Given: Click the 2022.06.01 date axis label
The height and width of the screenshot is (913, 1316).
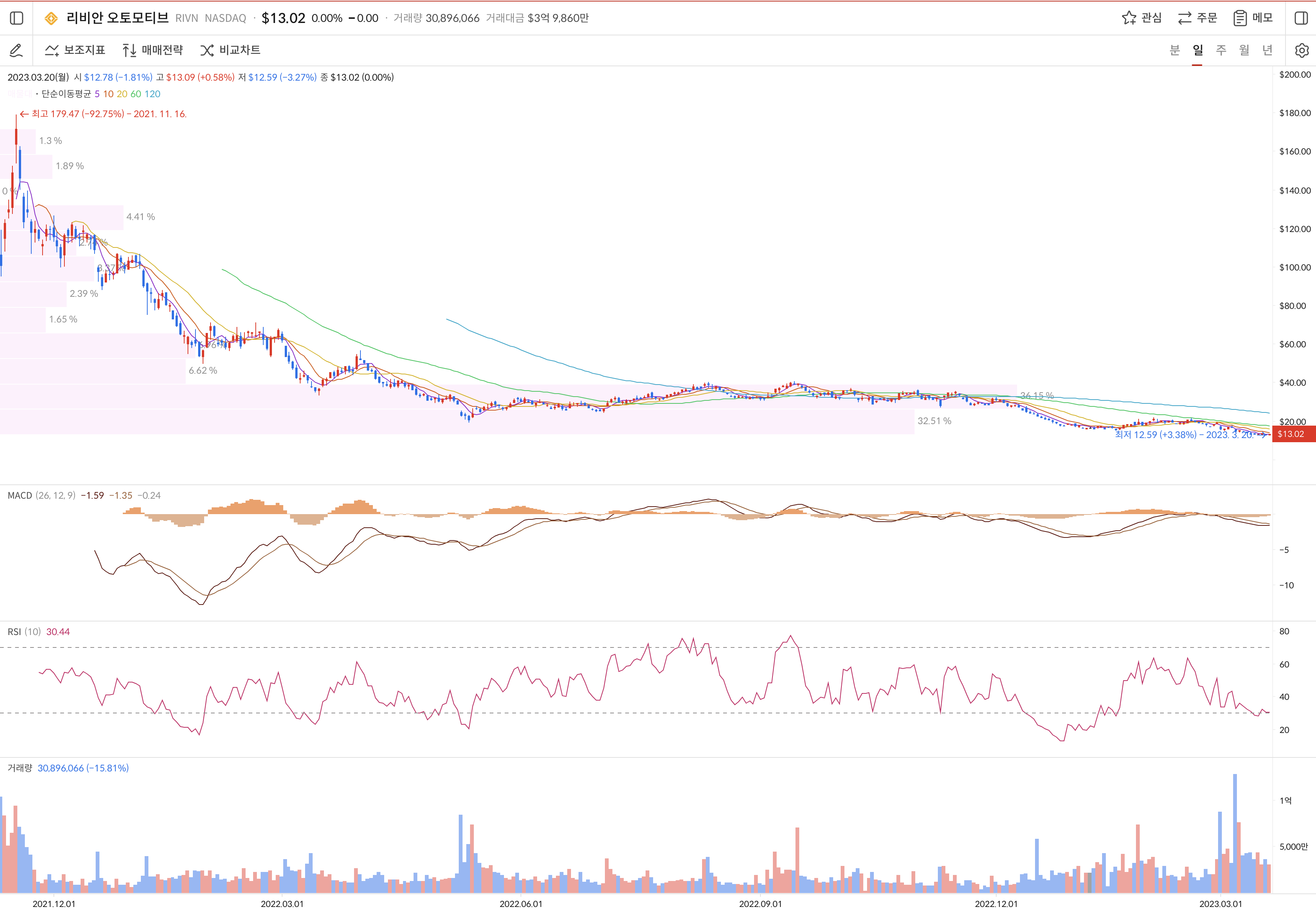Looking at the screenshot, I should tap(521, 904).
